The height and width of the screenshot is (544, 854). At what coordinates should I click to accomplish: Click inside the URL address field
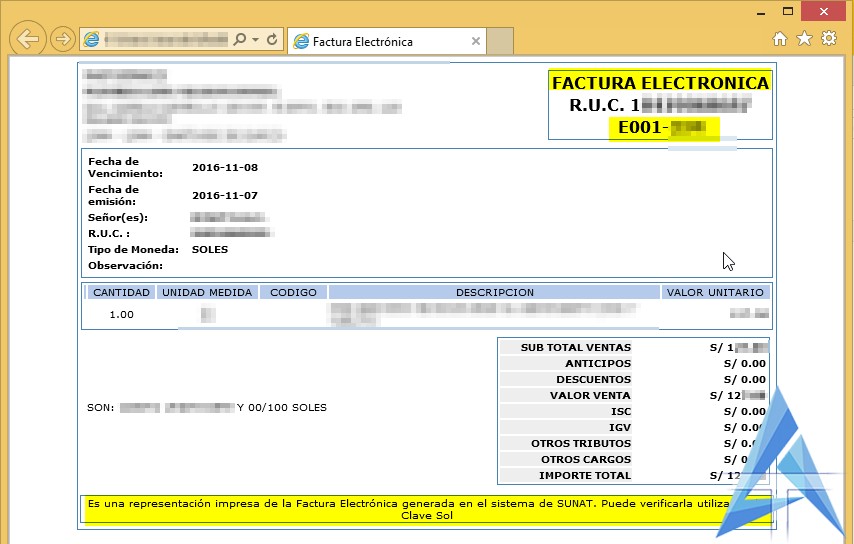pyautogui.click(x=165, y=40)
